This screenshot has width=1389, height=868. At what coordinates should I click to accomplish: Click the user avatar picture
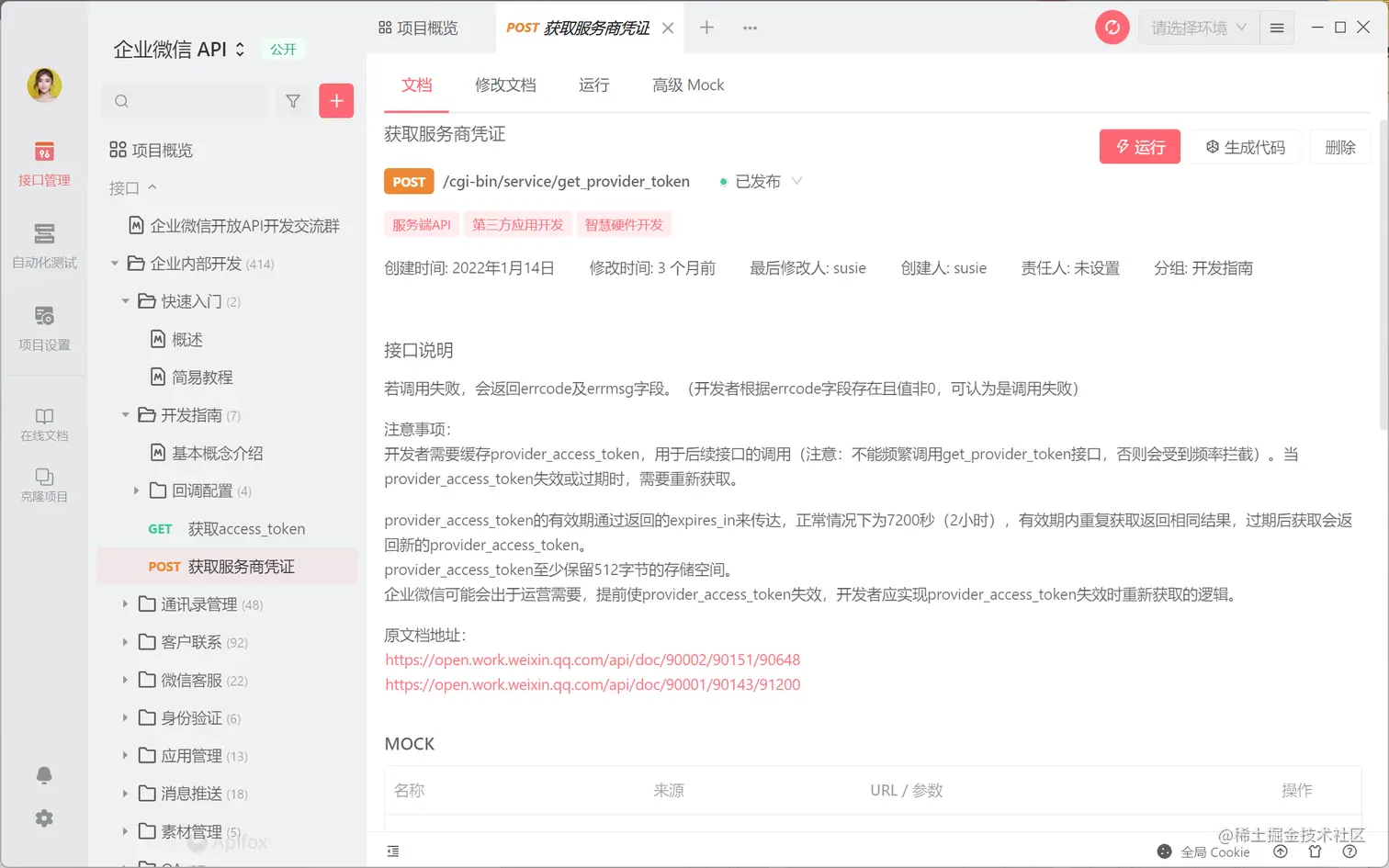[x=44, y=85]
